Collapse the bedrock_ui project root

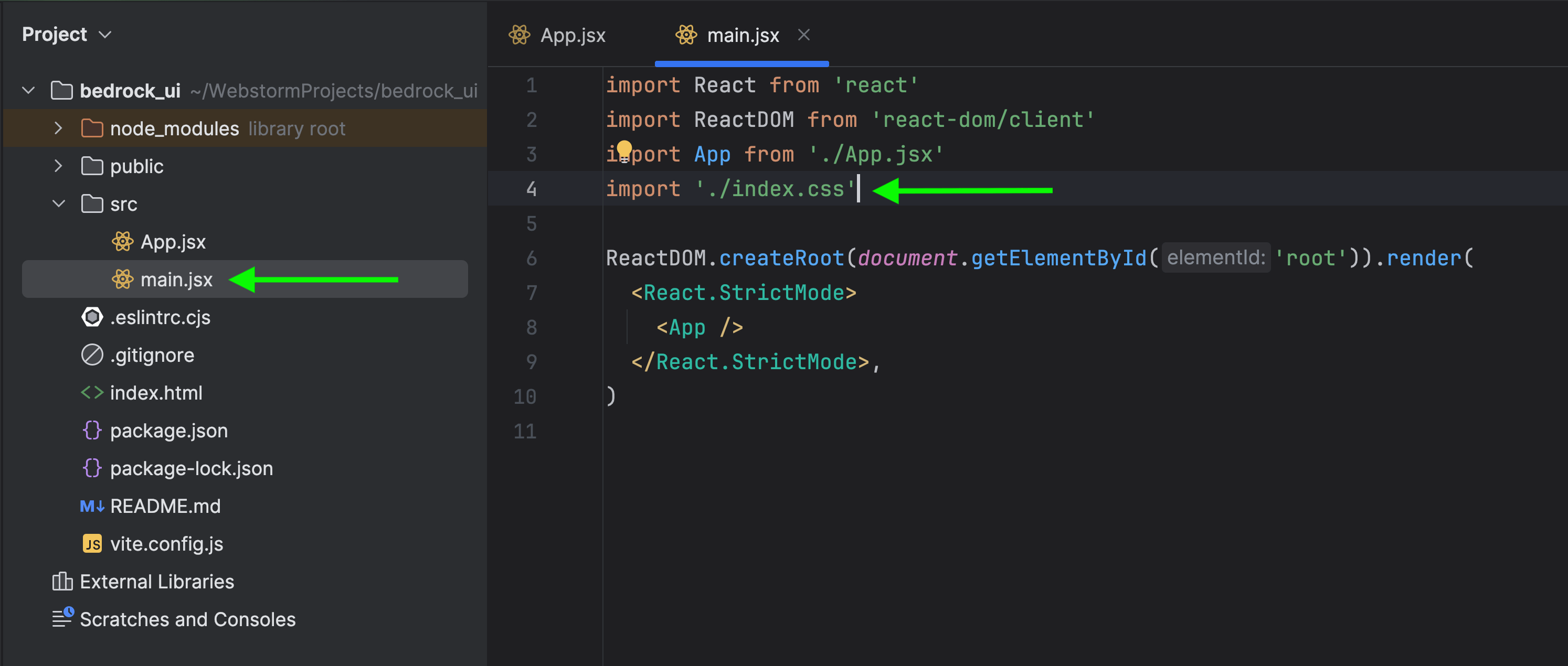click(29, 91)
